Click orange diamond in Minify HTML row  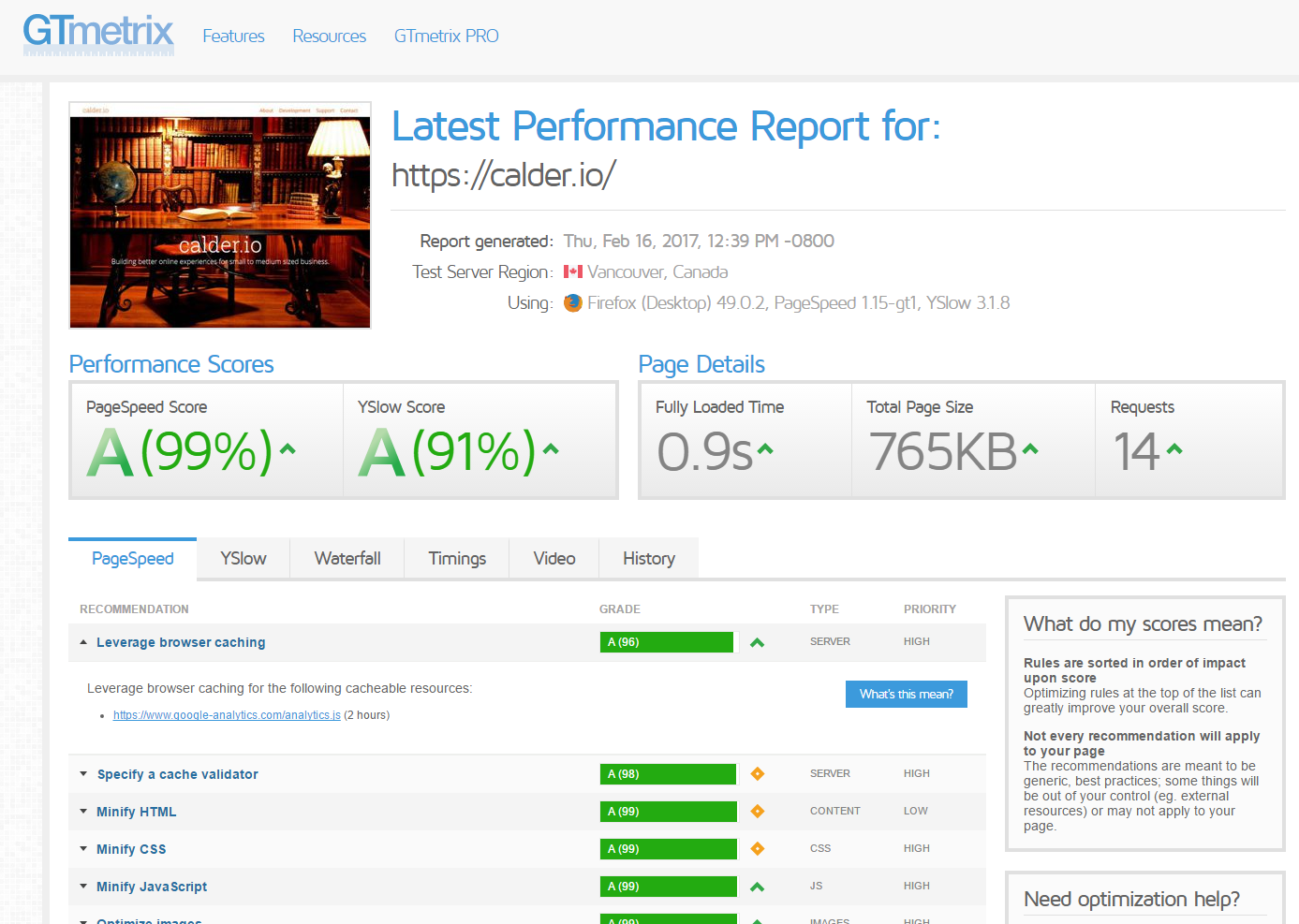tap(758, 811)
